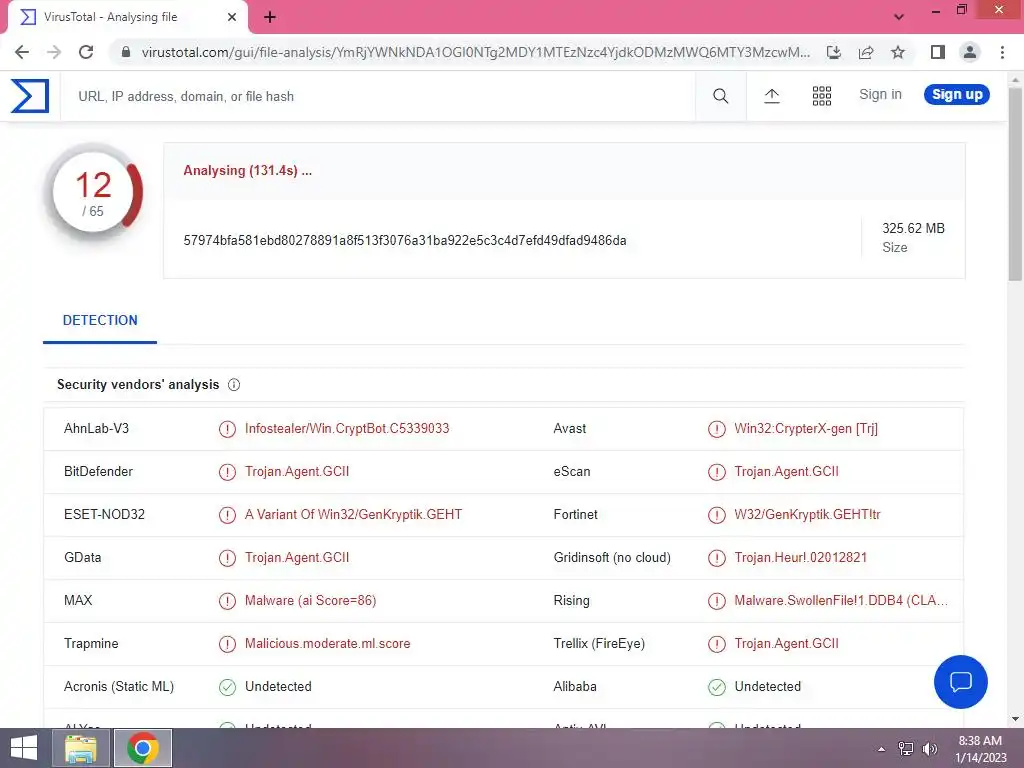Click the alert icon beside Gridinsoft result
The width and height of the screenshot is (1024, 768).
716,558
